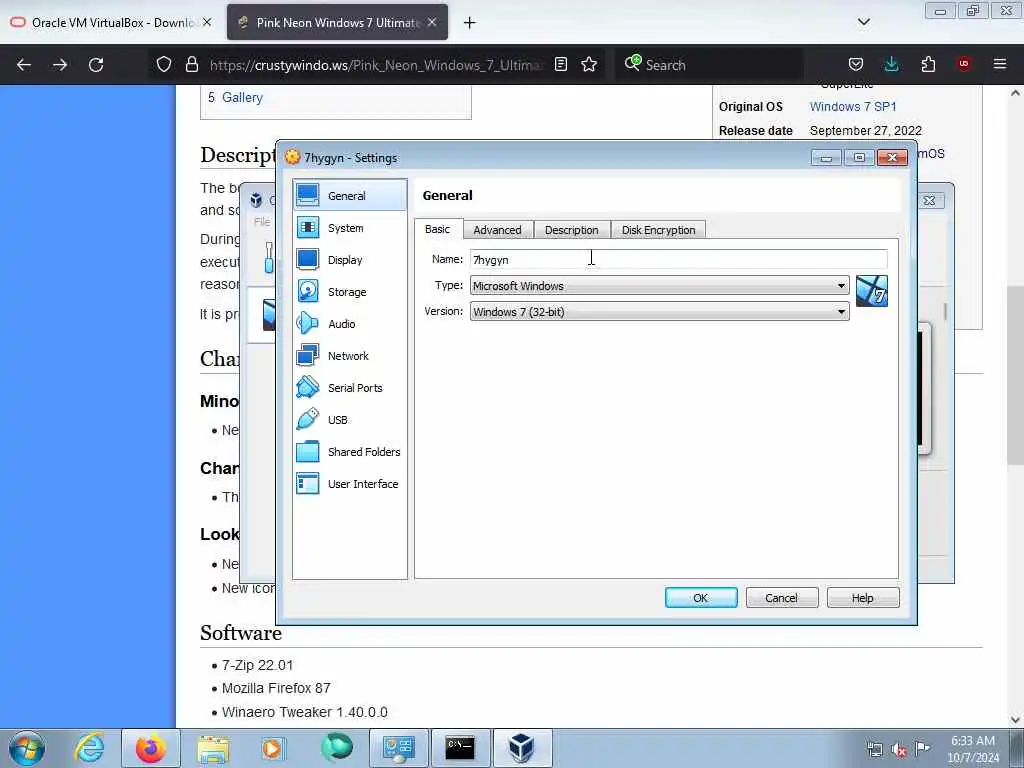The height and width of the screenshot is (768, 1024).
Task: Confirm settings with OK
Action: [701, 598]
